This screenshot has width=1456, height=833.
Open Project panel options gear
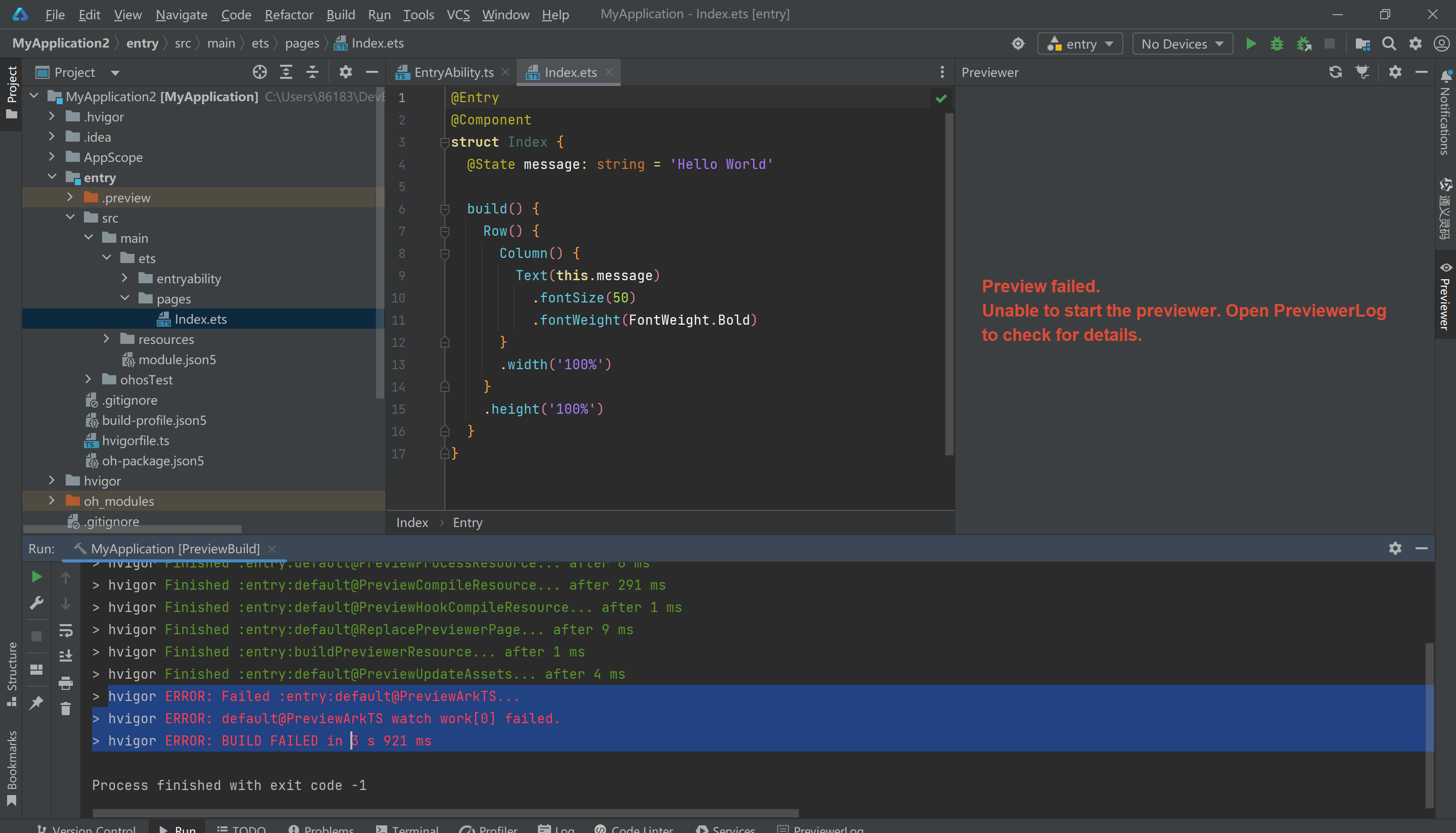(345, 72)
